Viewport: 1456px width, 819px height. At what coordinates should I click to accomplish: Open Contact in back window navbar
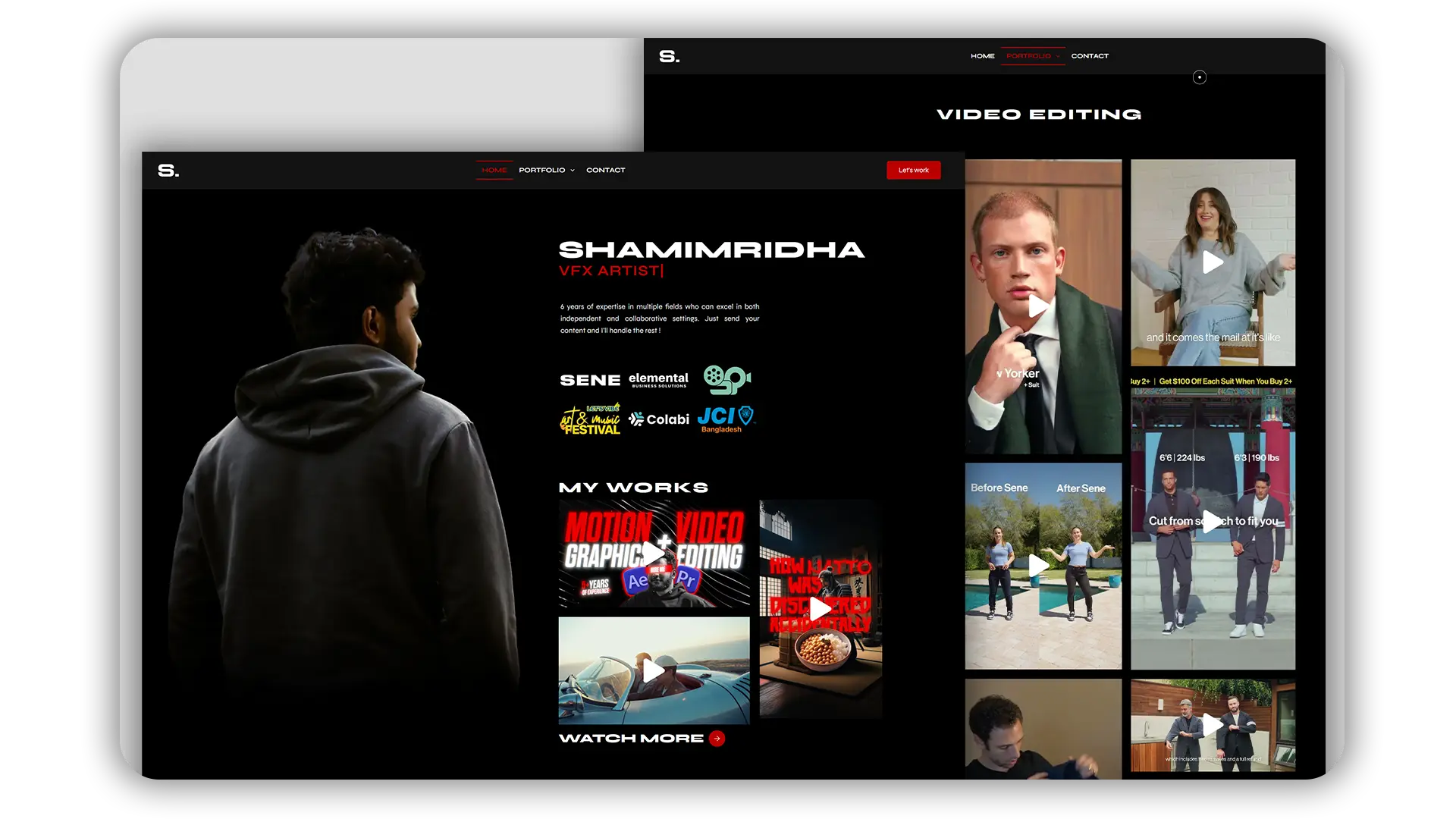(x=1089, y=56)
